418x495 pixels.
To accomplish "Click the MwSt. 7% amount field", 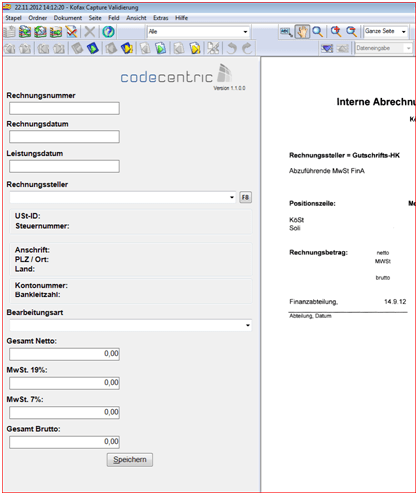I will pos(64,412).
